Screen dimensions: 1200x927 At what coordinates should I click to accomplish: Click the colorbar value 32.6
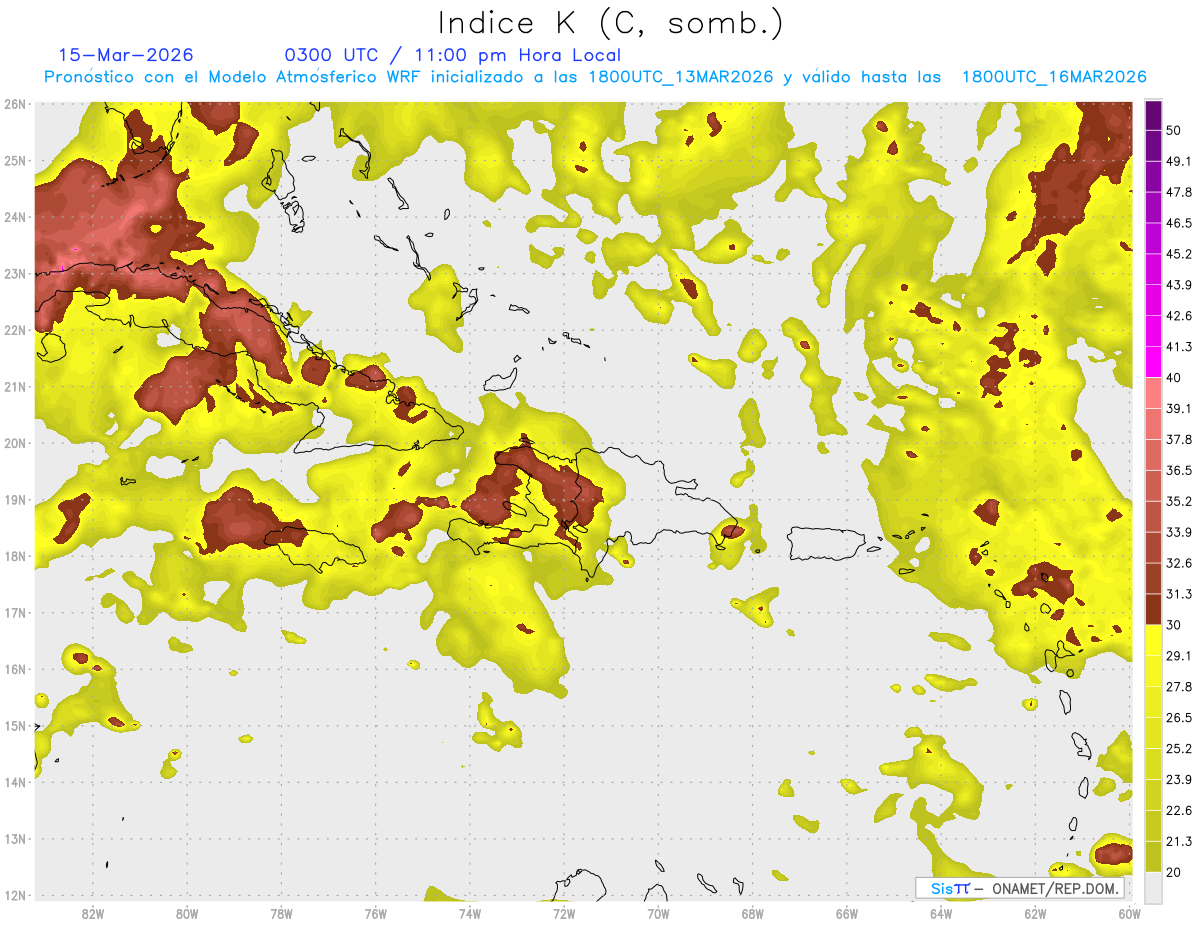click(x=1179, y=563)
